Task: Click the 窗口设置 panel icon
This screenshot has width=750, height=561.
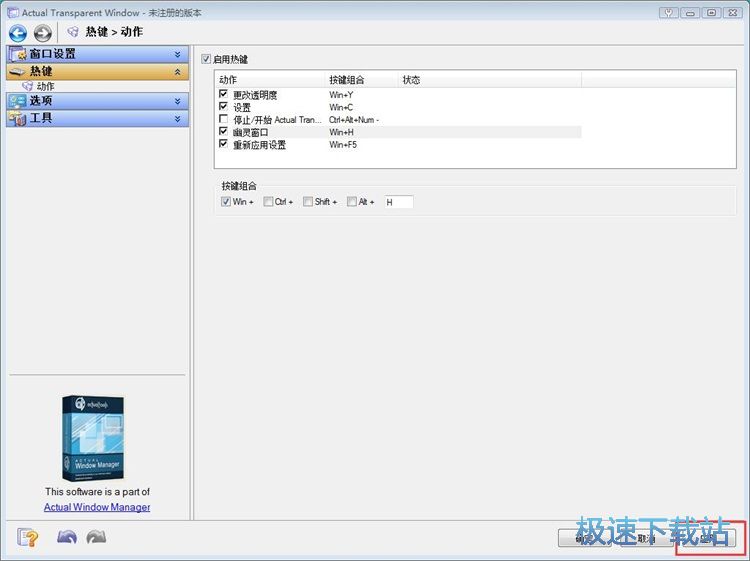Action: pyautogui.click(x=18, y=54)
